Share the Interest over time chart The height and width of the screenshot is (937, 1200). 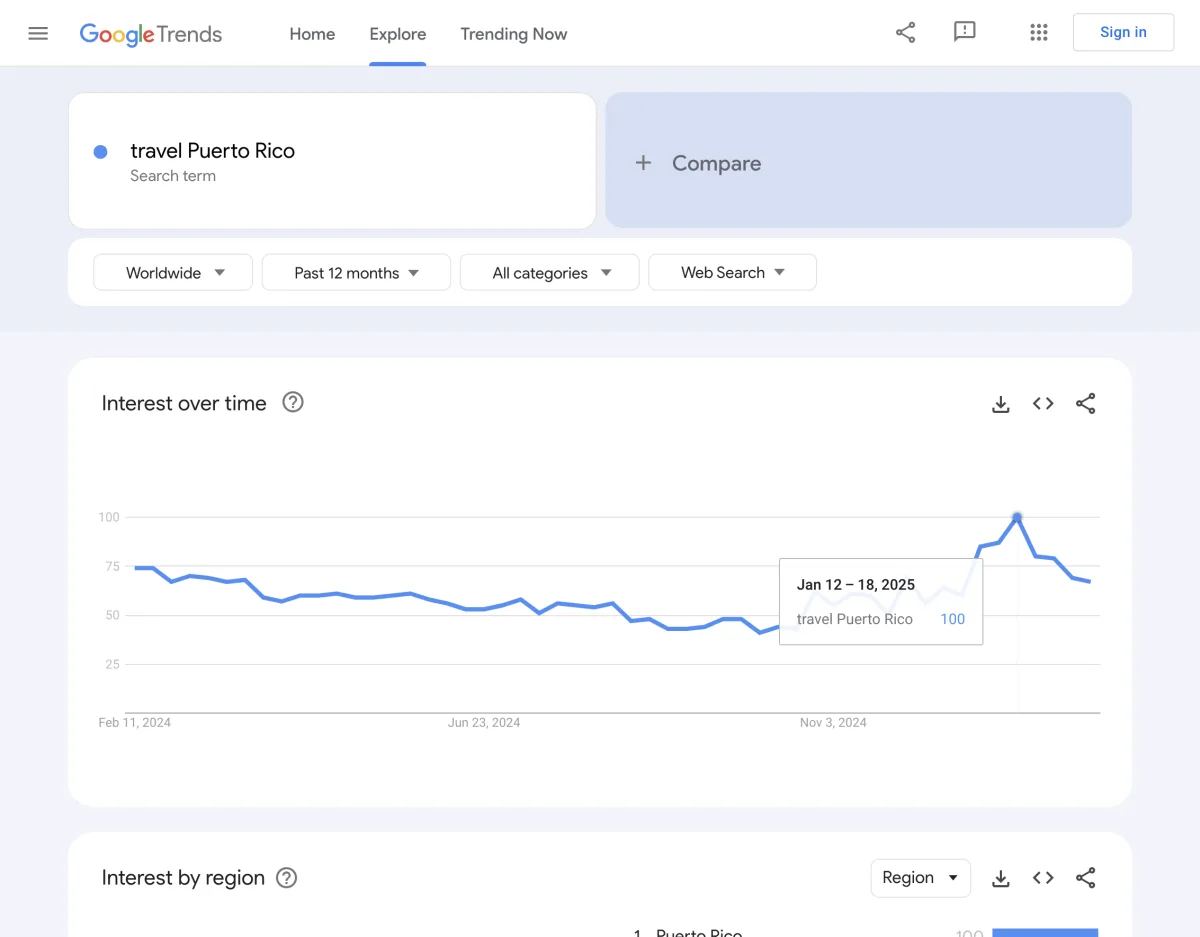1086,404
